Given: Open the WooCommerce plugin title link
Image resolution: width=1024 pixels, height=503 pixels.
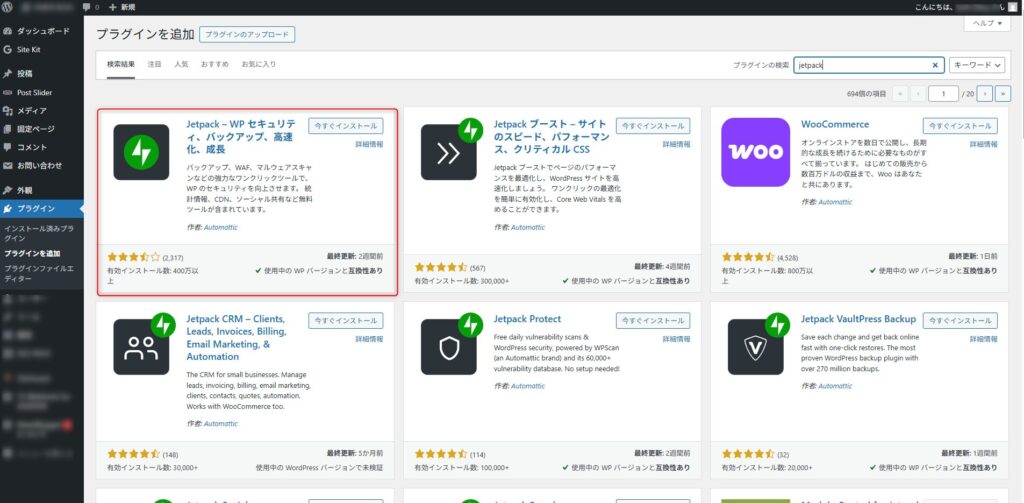Looking at the screenshot, I should [x=835, y=124].
